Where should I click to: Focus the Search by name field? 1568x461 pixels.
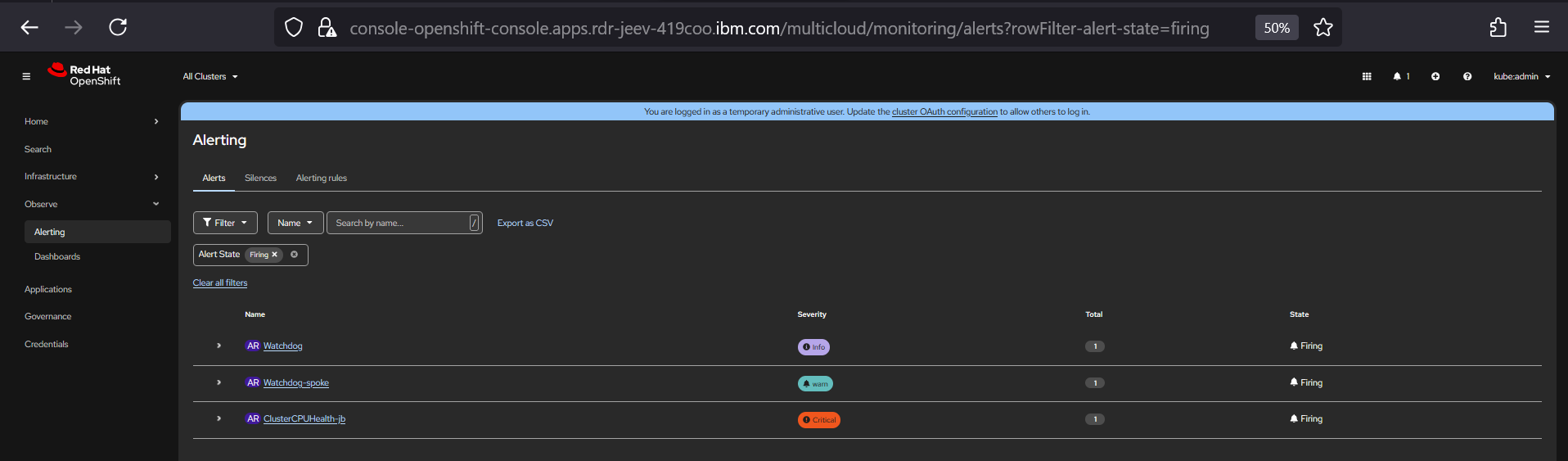tap(399, 223)
